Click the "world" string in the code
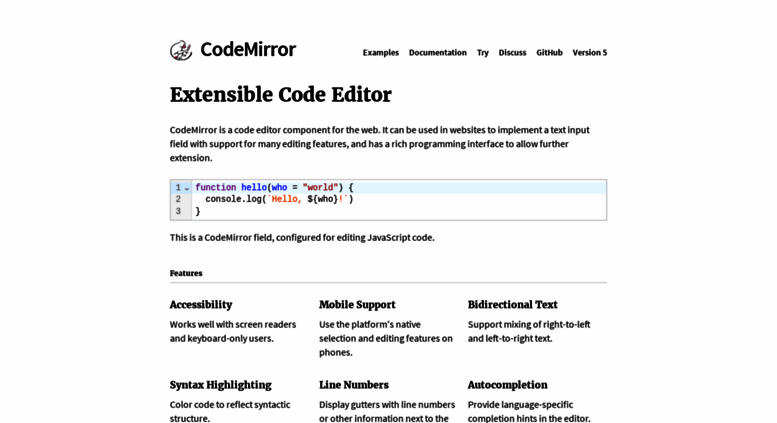 [x=320, y=187]
